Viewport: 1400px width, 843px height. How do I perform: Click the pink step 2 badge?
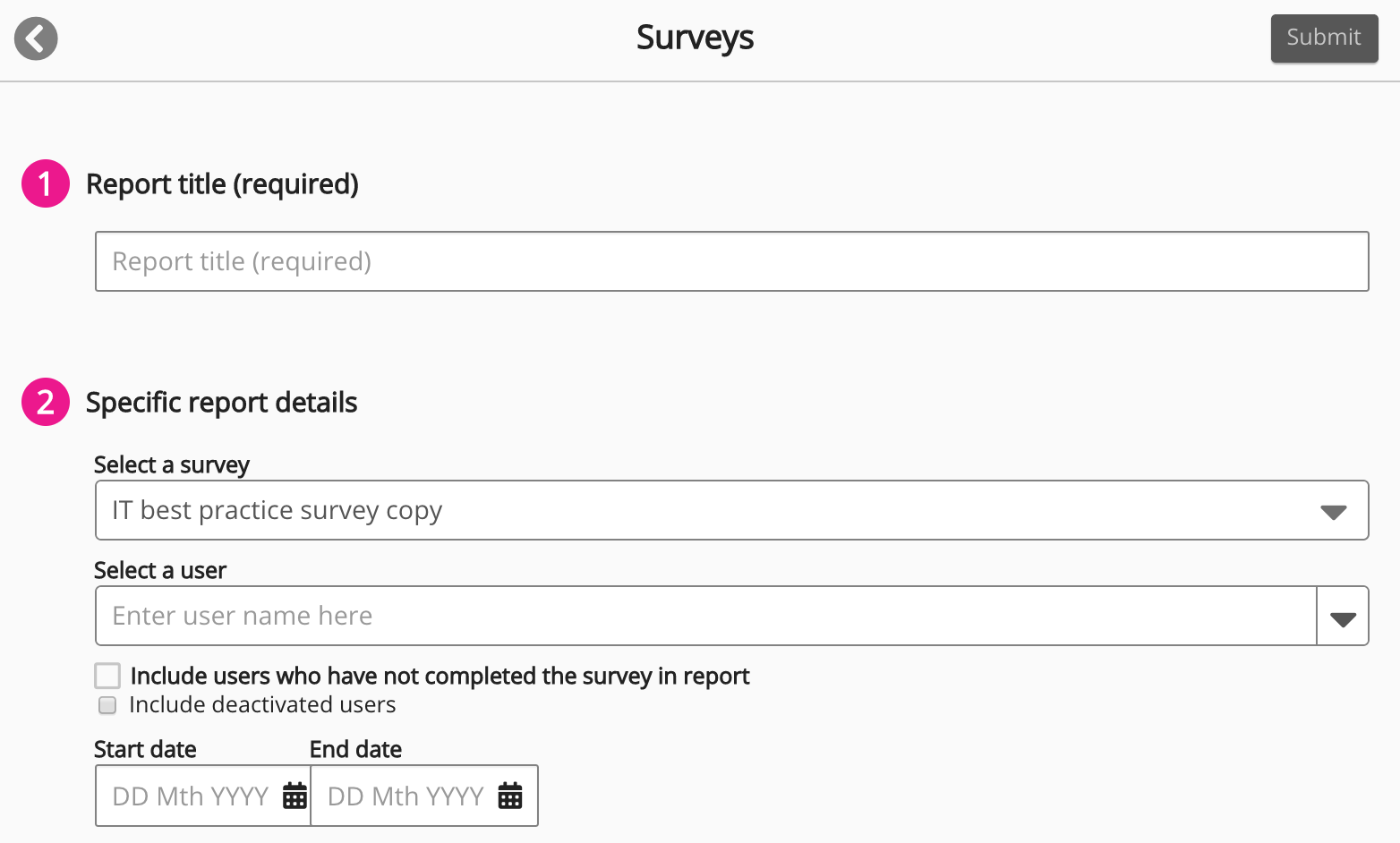click(x=45, y=402)
